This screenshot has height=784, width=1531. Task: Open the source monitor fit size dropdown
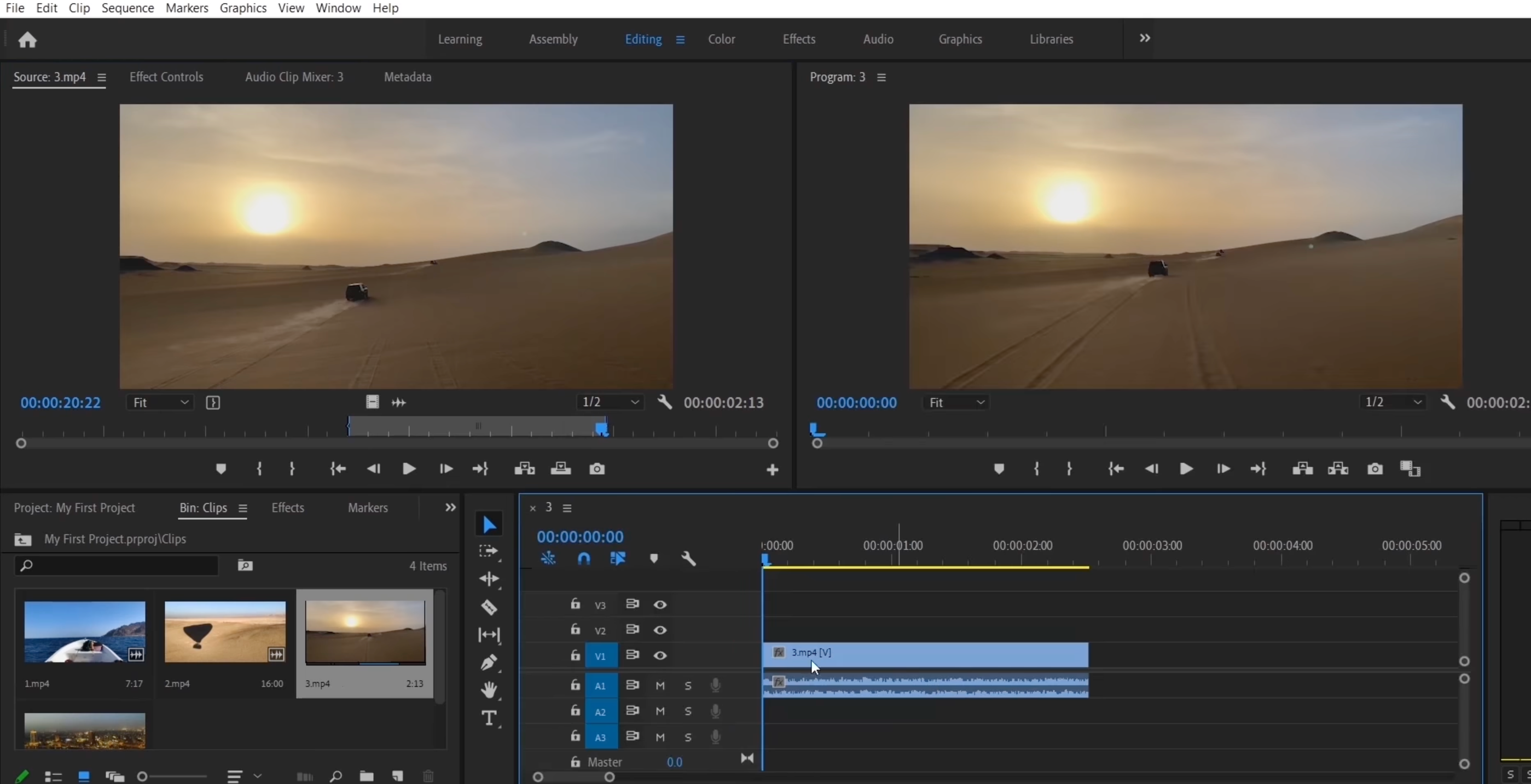[159, 402]
